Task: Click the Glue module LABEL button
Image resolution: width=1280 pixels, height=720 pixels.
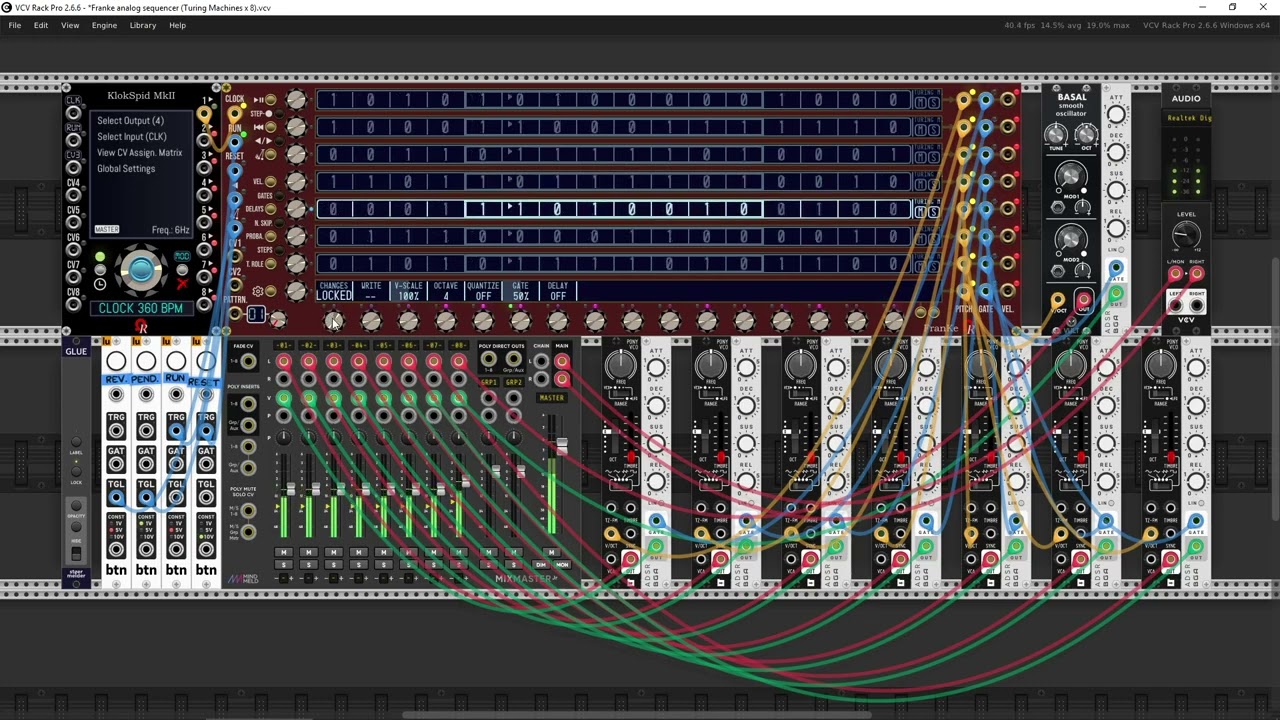Action: [x=76, y=442]
